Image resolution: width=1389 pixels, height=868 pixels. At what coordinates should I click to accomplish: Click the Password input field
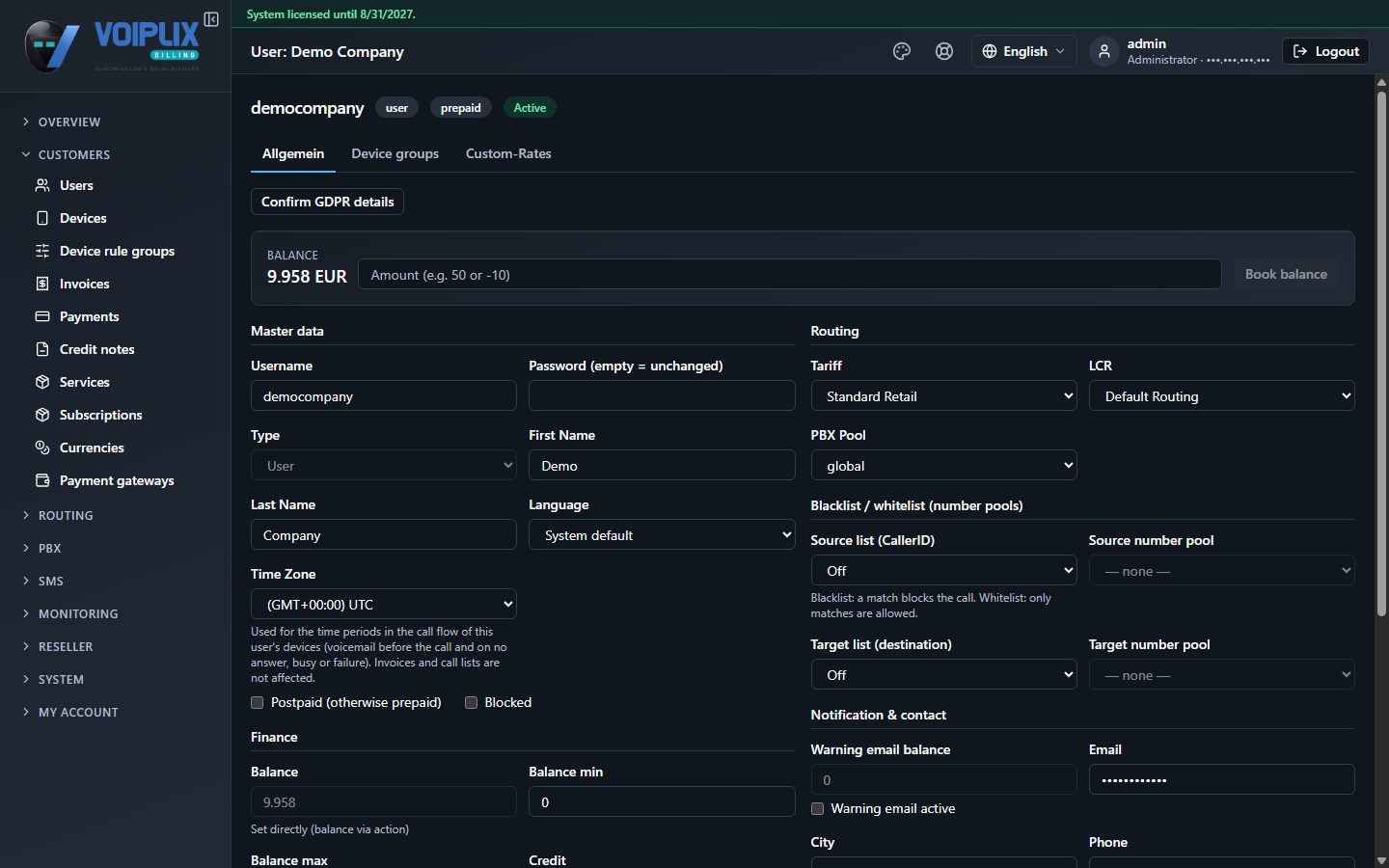[662, 395]
